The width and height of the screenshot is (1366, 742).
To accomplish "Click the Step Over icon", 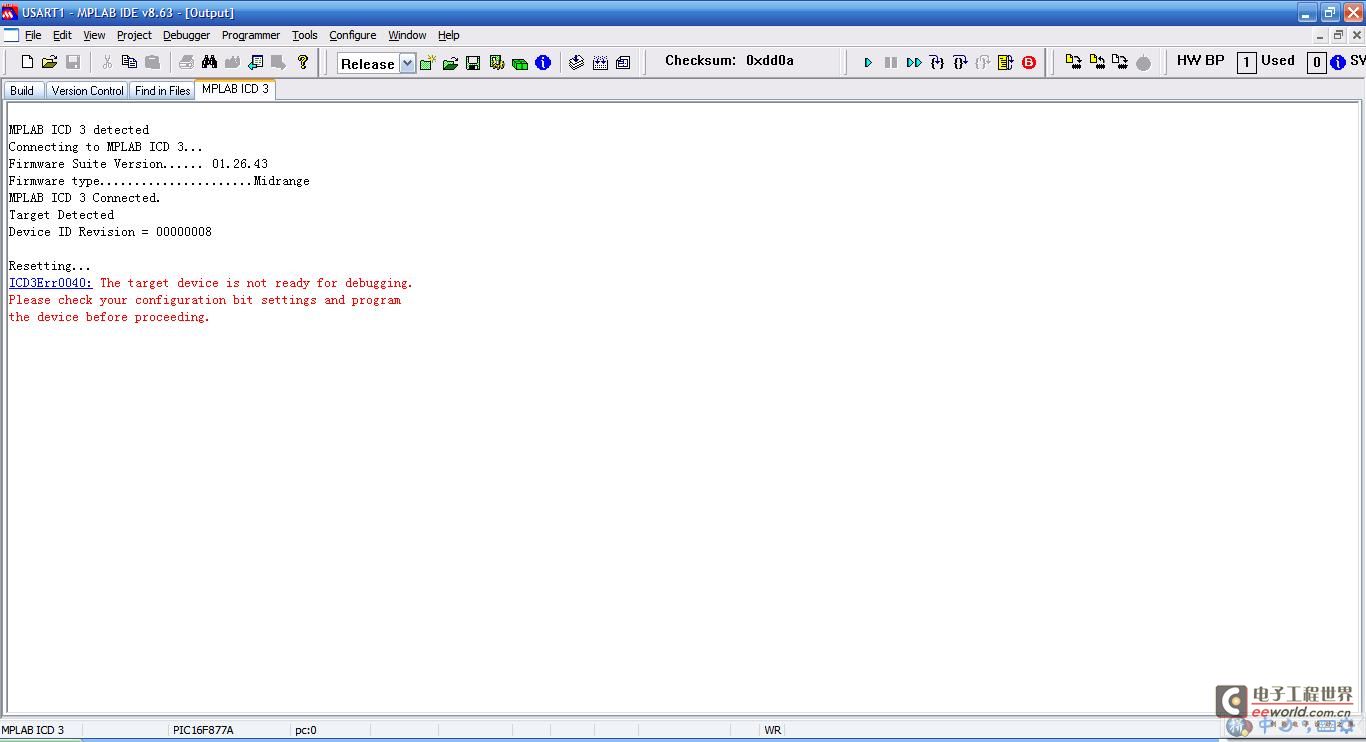I will pyautogui.click(x=960, y=62).
